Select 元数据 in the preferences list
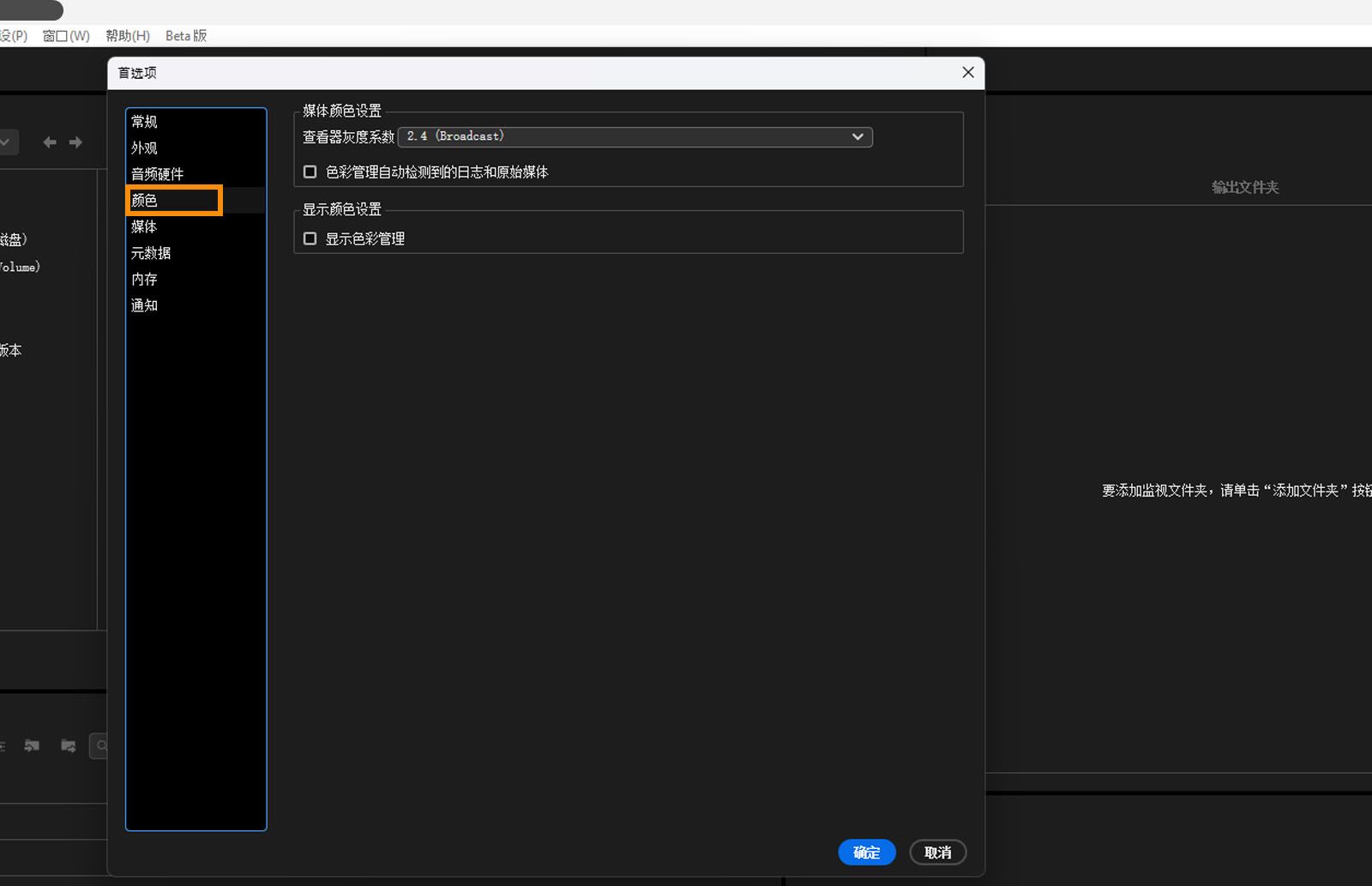The height and width of the screenshot is (886, 1372). click(x=196, y=253)
